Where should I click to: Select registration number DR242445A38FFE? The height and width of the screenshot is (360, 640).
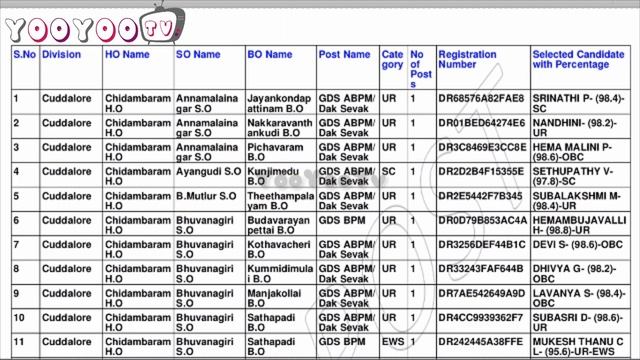tap(480, 342)
